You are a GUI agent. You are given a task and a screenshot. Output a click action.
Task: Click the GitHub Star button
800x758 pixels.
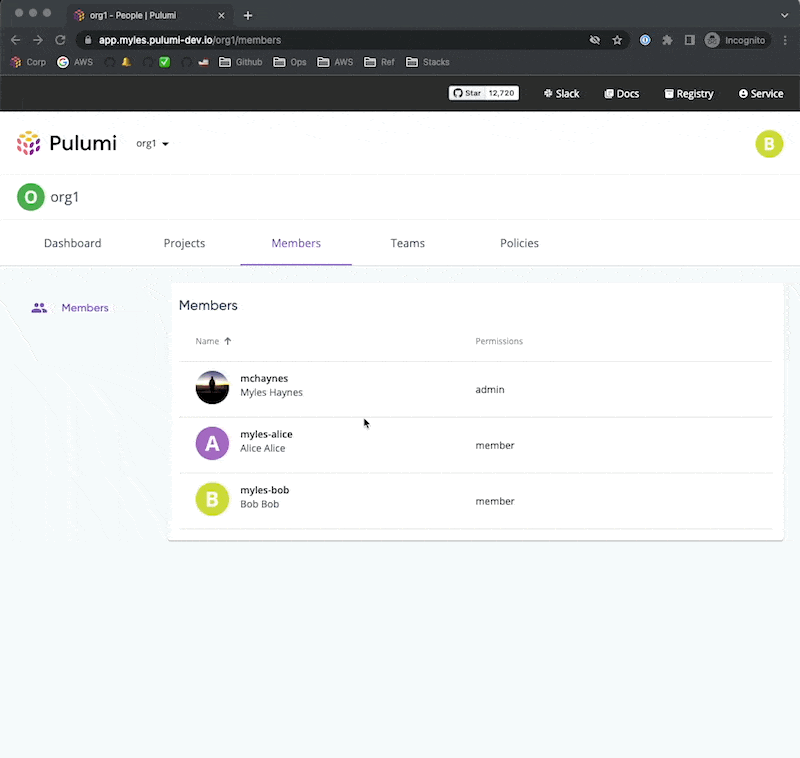[467, 93]
